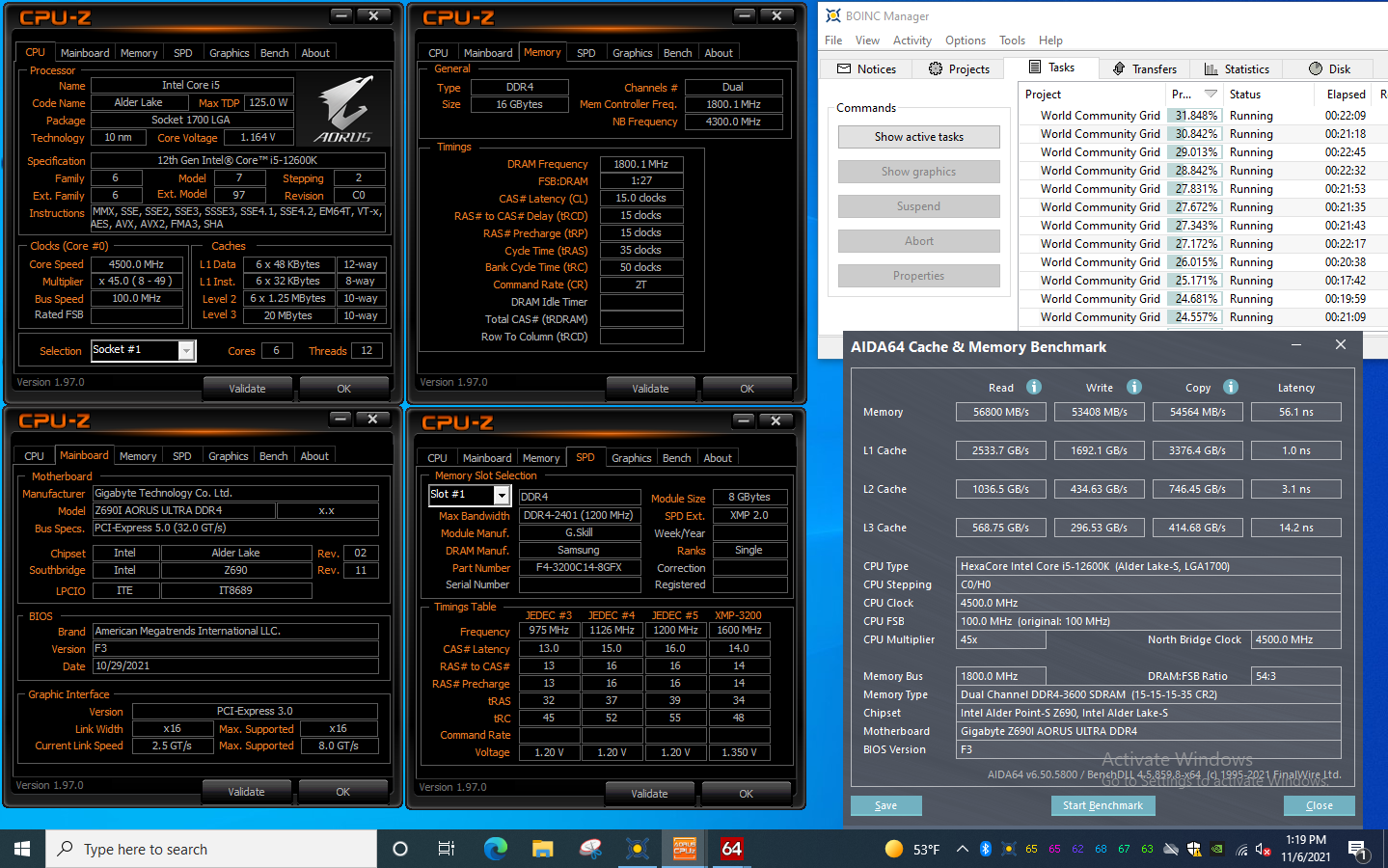Open the Transfers tab in BOINC
The image size is (1388, 868).
[1144, 68]
